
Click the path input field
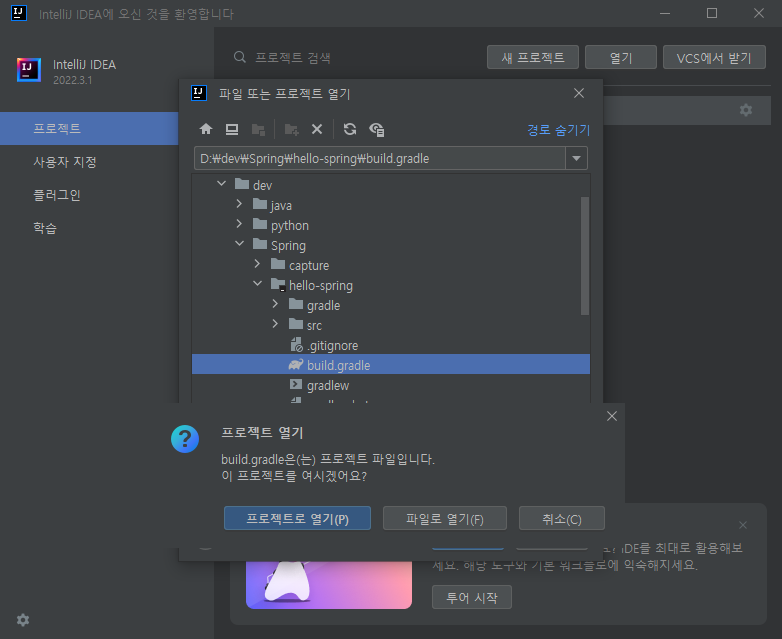[x=380, y=159]
